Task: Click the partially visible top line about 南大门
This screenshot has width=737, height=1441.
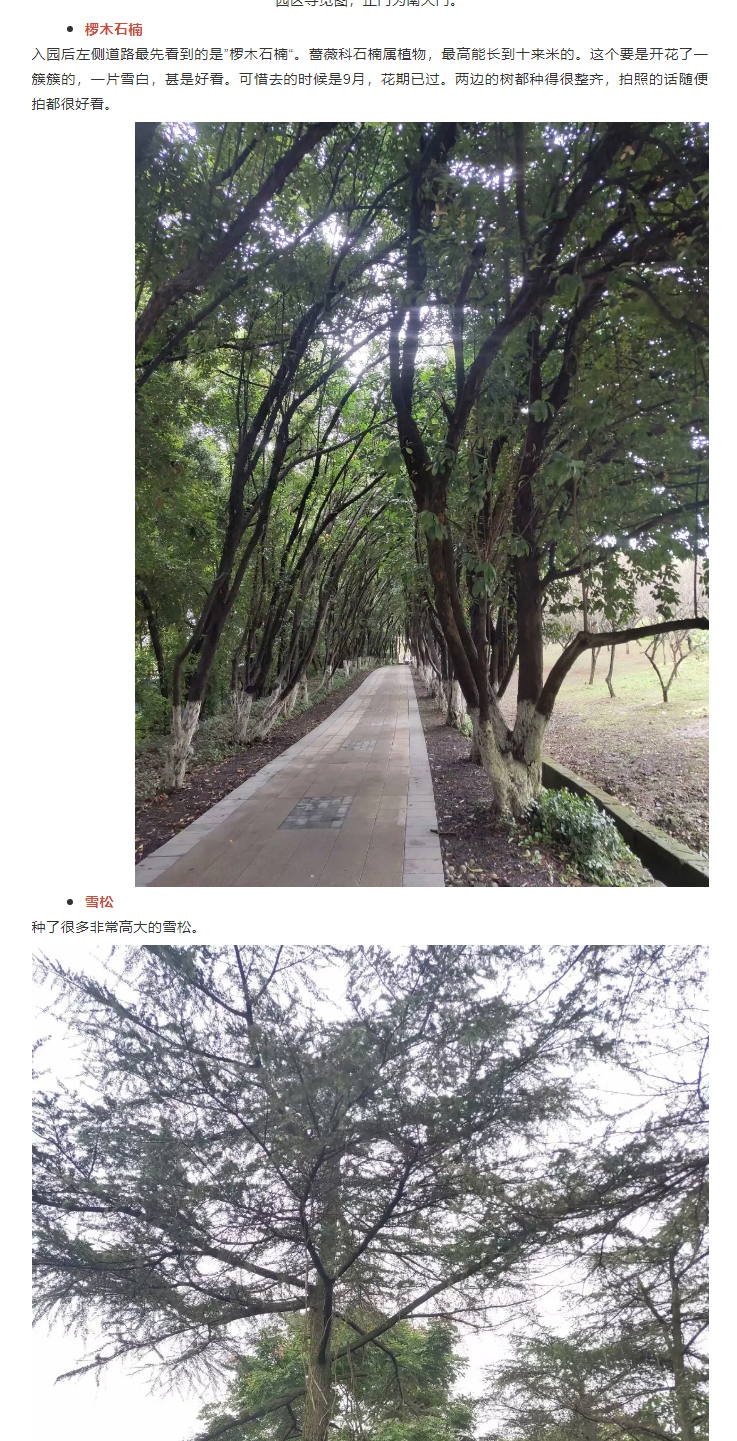Action: [367, 3]
